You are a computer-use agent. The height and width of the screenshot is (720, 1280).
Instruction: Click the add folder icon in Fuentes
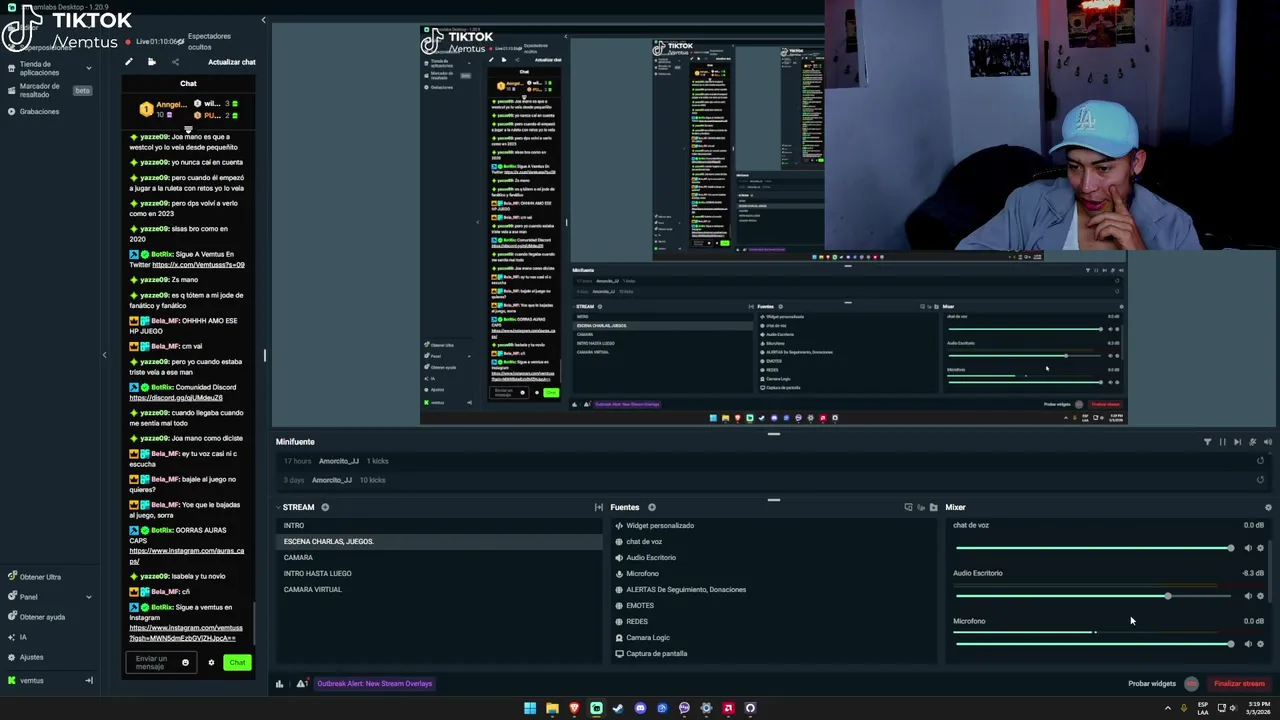click(933, 507)
